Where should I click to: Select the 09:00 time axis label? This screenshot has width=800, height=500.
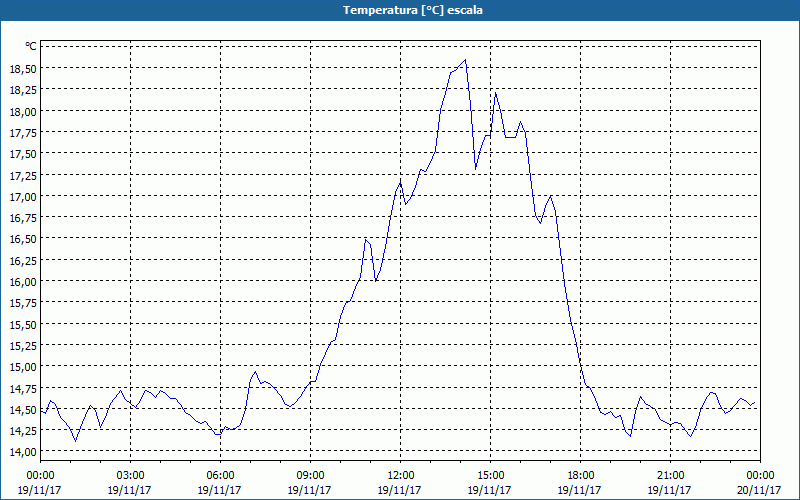point(310,475)
